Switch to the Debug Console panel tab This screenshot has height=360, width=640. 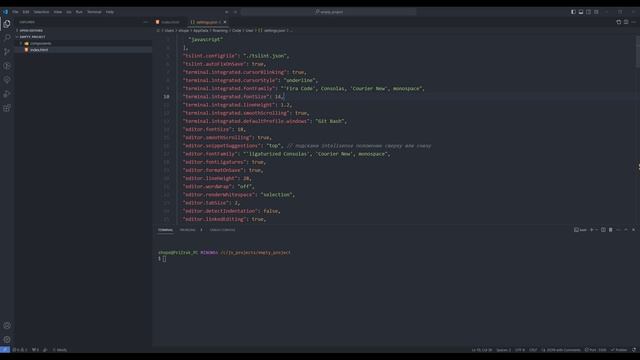pyautogui.click(x=222, y=230)
